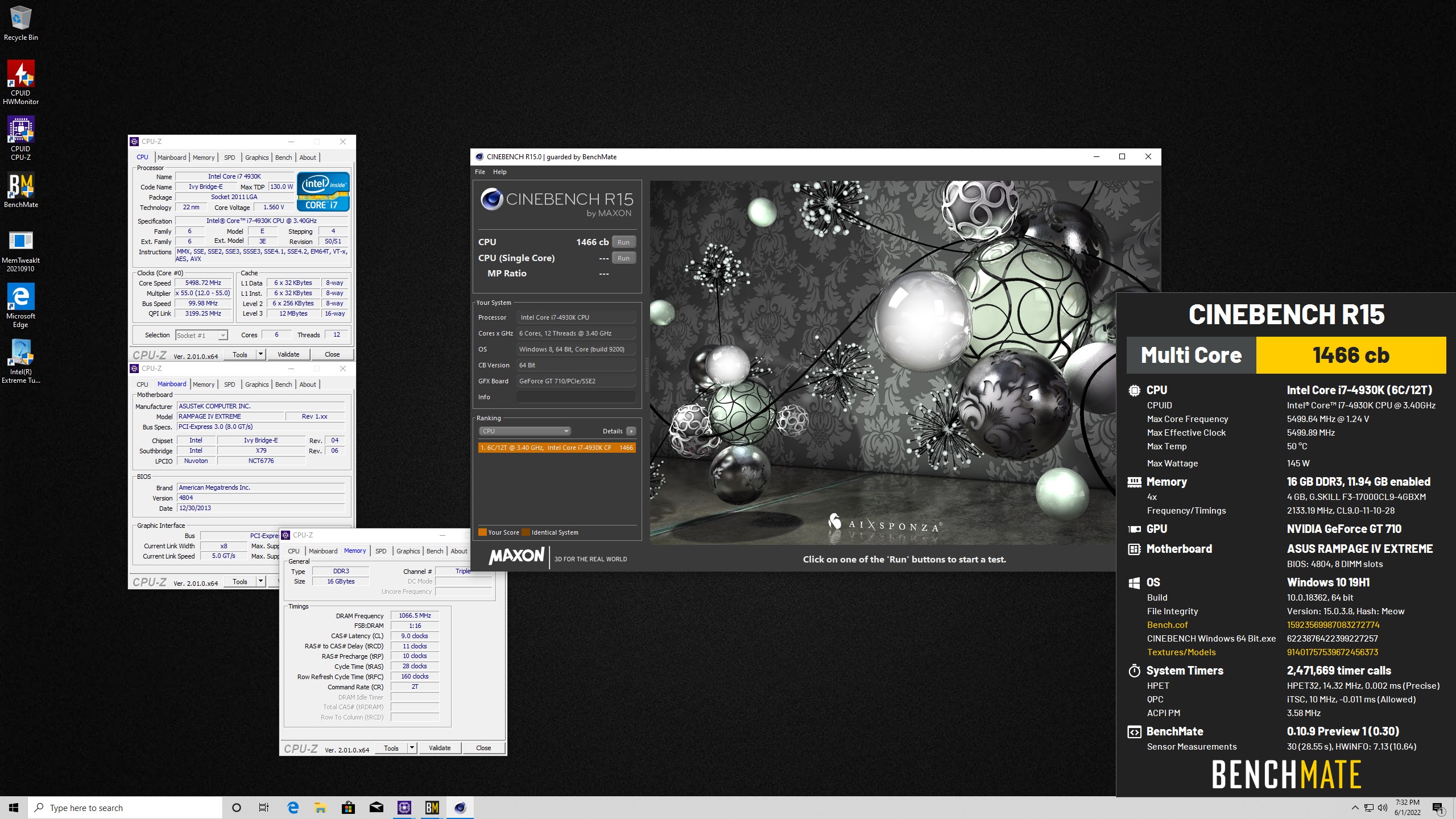Screen dimensions: 1456x819
Task: Open CPUID HWMonitor desktop icon
Action: click(x=20, y=82)
